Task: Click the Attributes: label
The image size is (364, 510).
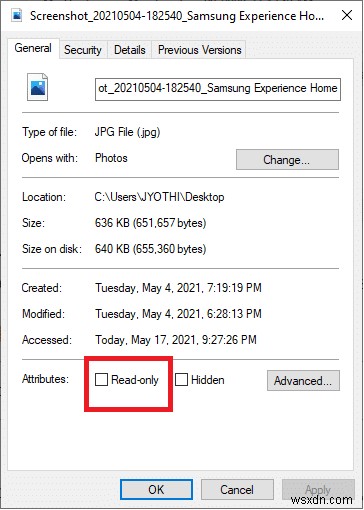Action: click(x=45, y=379)
